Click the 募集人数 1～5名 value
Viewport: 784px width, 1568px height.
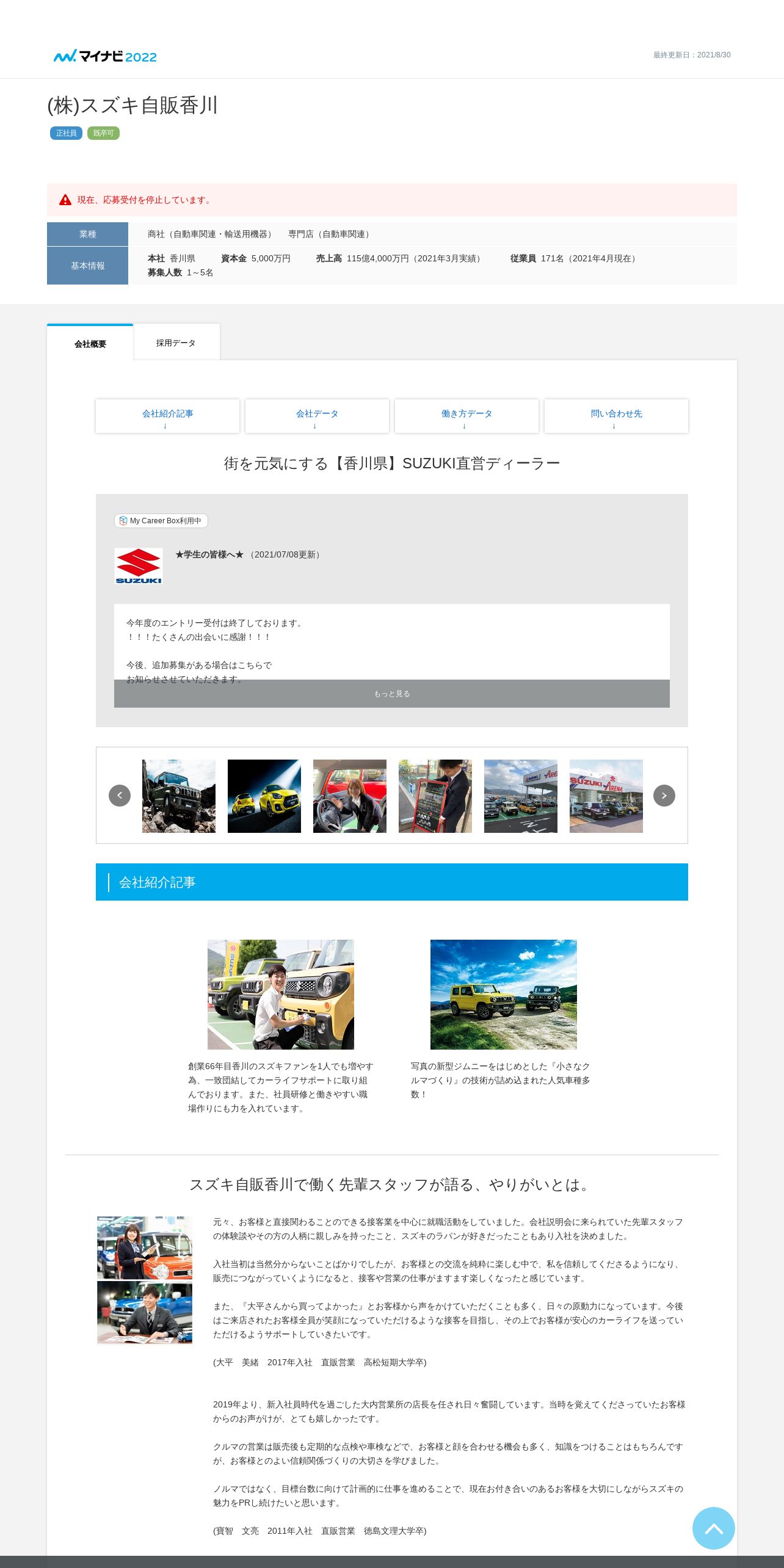180,272
